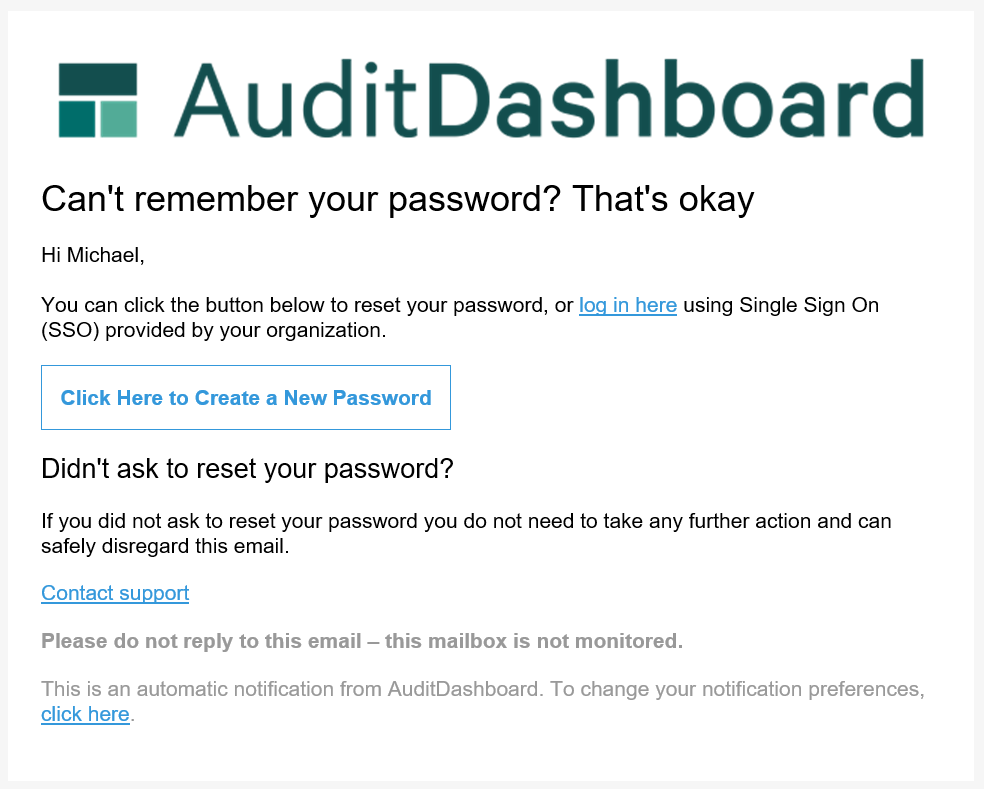Click the "Didn't ask to reset your password?" heading

pyautogui.click(x=247, y=468)
